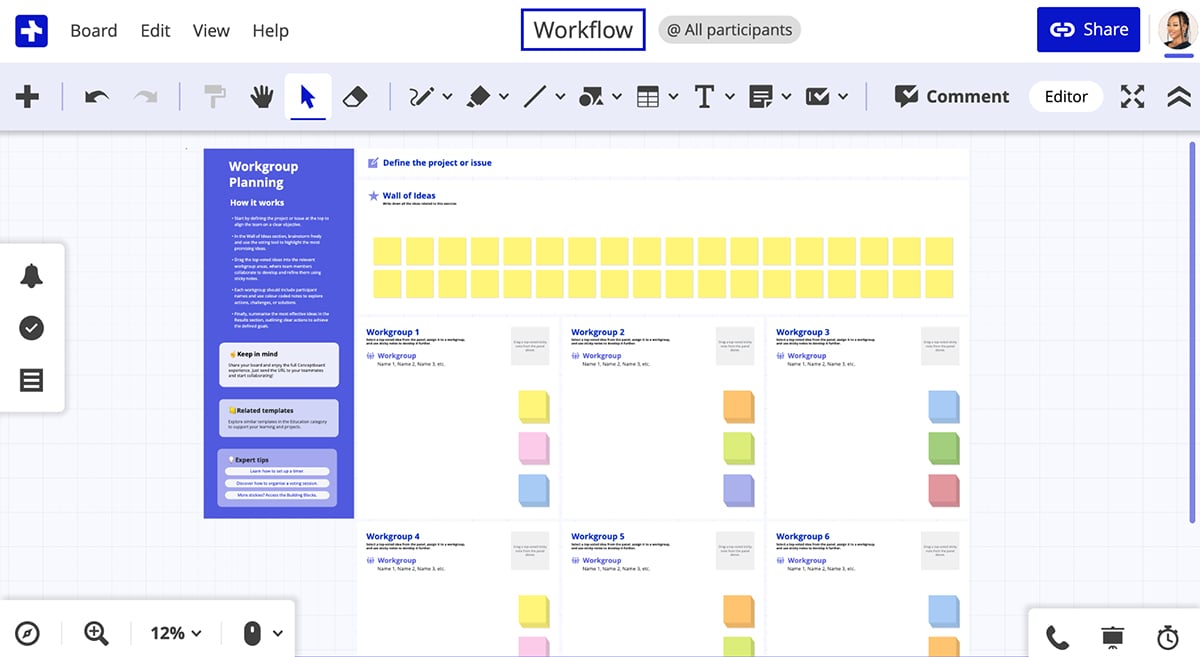Undo the last action
This screenshot has height=657, width=1200.
pos(96,96)
